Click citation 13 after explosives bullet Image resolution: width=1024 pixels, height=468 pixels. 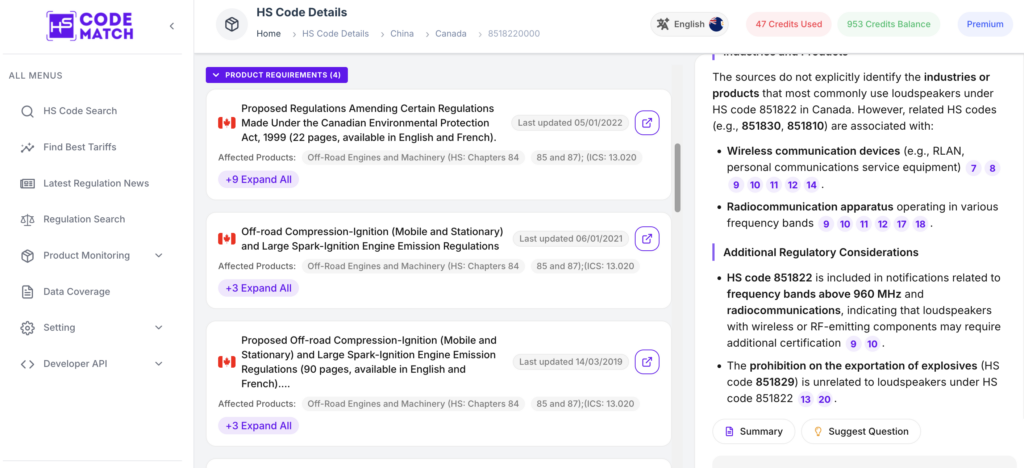pos(805,399)
